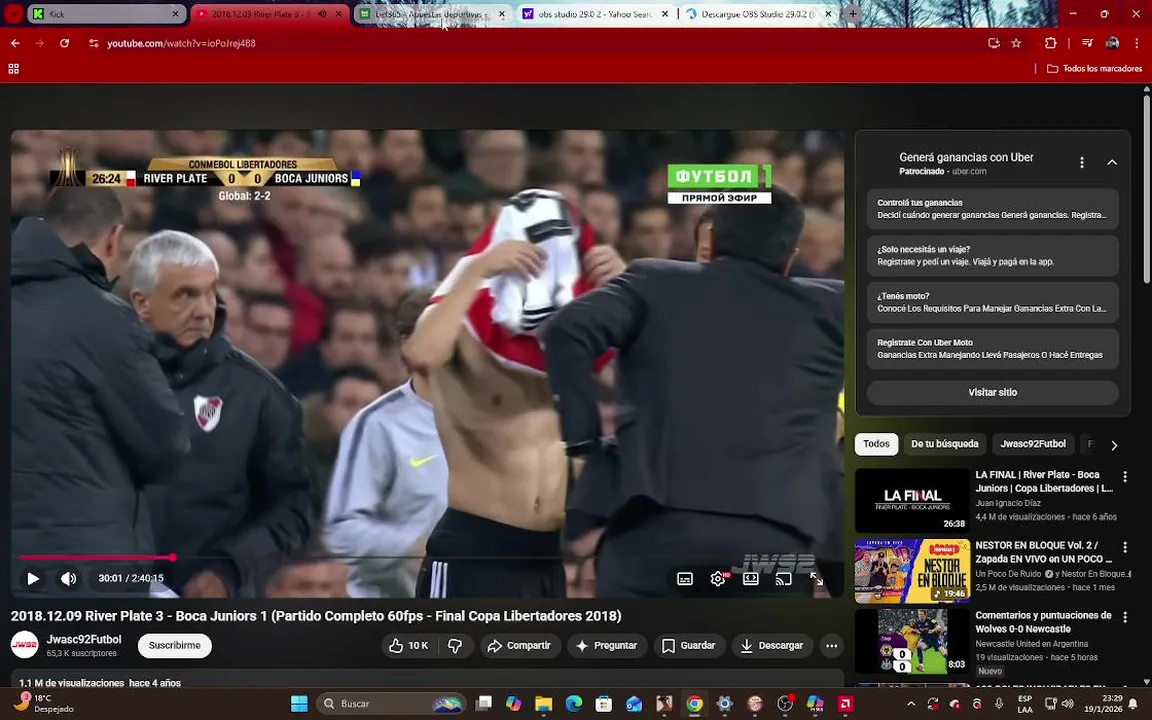The height and width of the screenshot is (720, 1152).
Task: Select the De tu búsqueda chip
Action: 945,444
